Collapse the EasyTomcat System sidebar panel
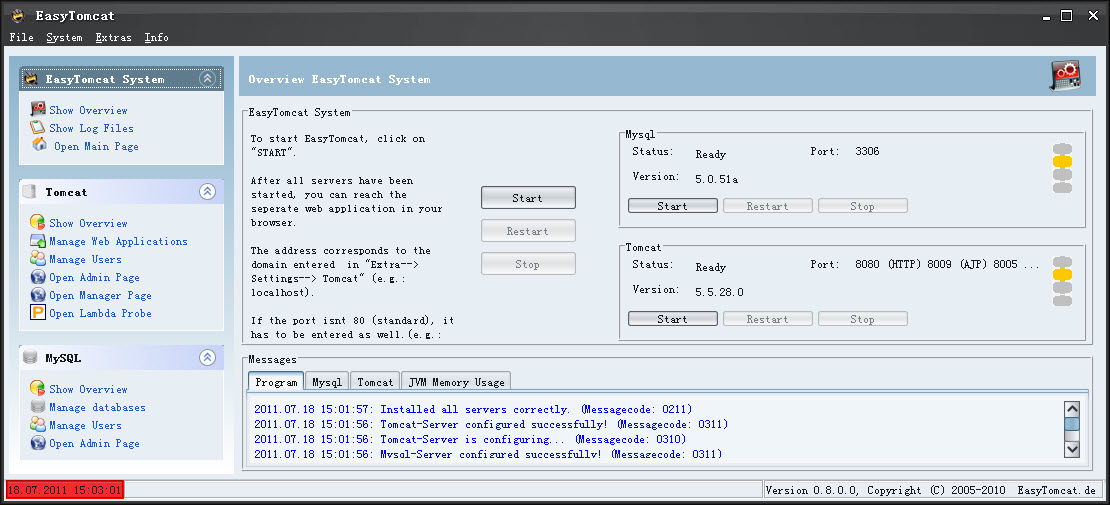The image size is (1110, 505). [207, 79]
